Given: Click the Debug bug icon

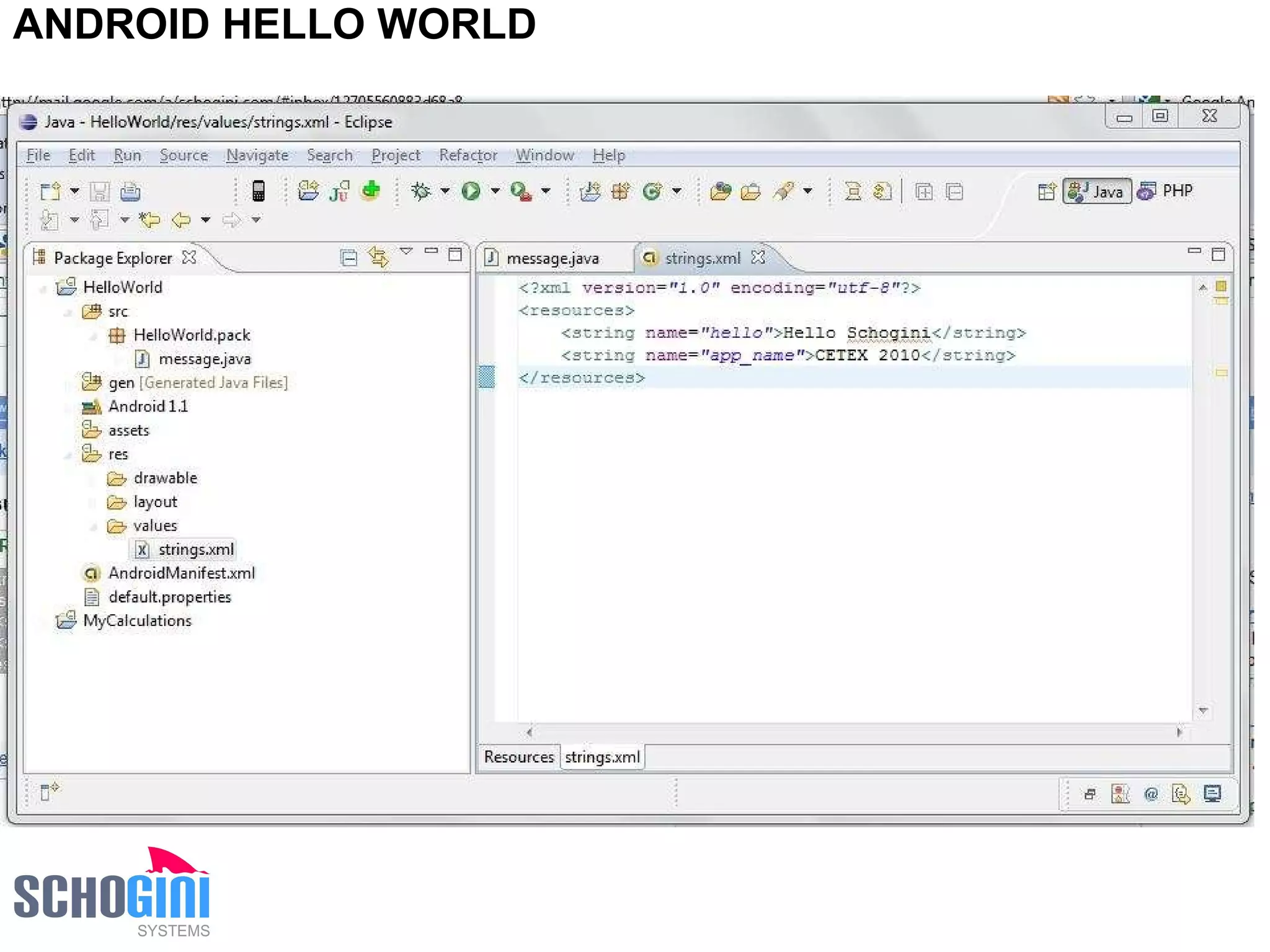Looking at the screenshot, I should pyautogui.click(x=421, y=191).
